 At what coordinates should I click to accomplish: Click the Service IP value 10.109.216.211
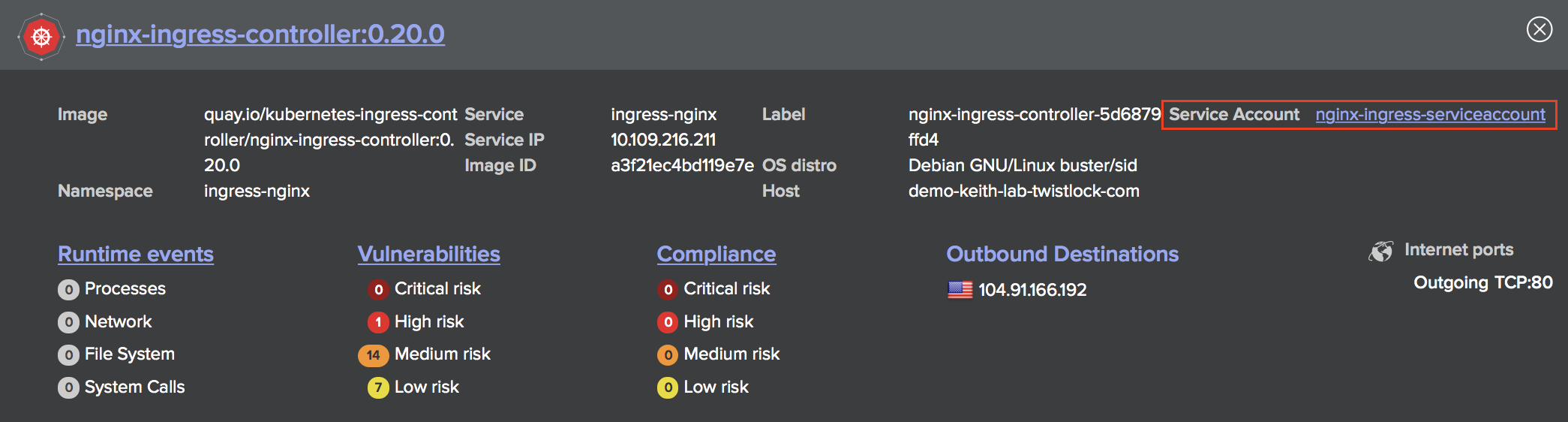[663, 140]
